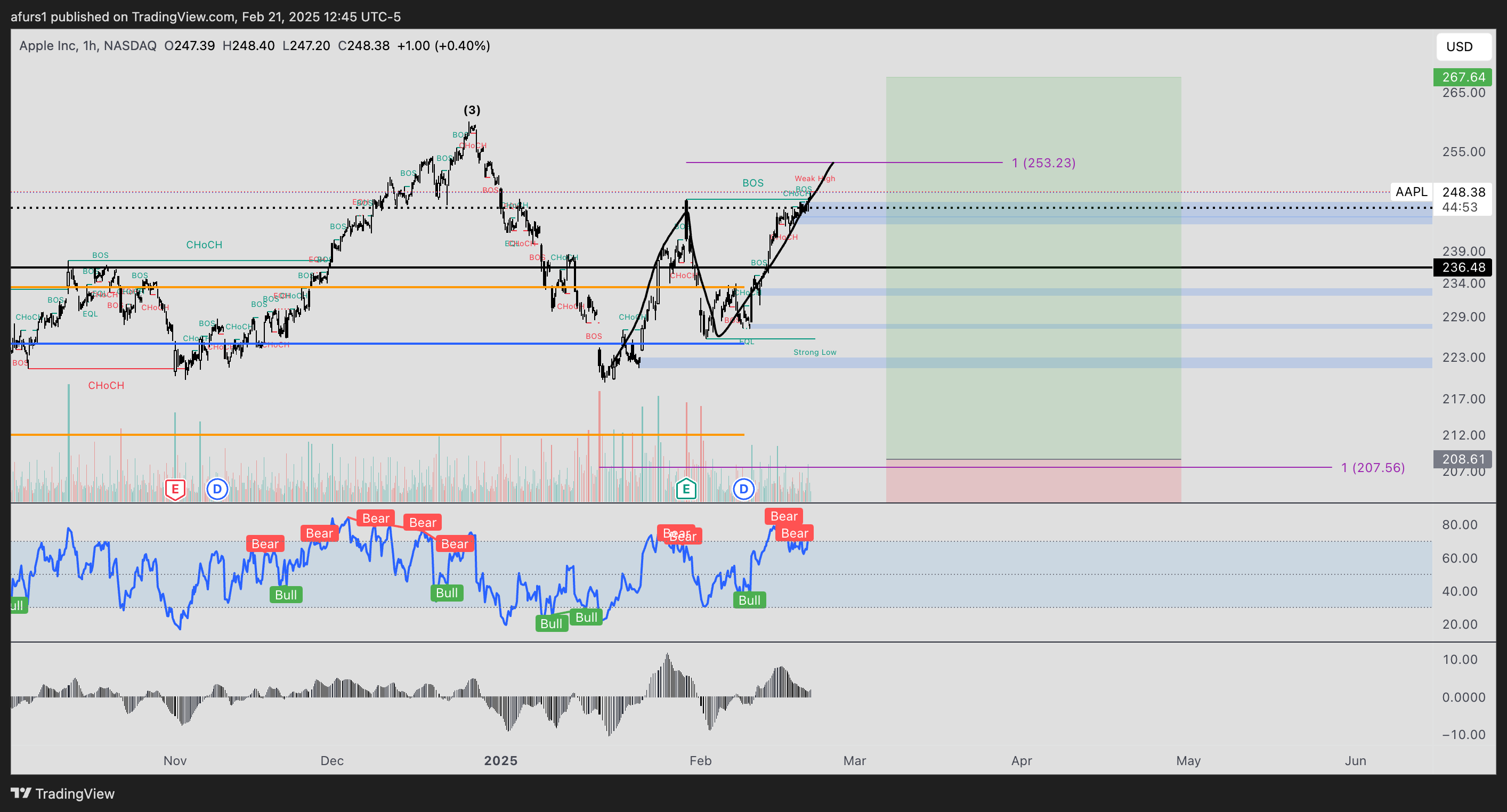Click the Mar label on the time axis
This screenshot has height=812, width=1507.
pyautogui.click(x=854, y=760)
